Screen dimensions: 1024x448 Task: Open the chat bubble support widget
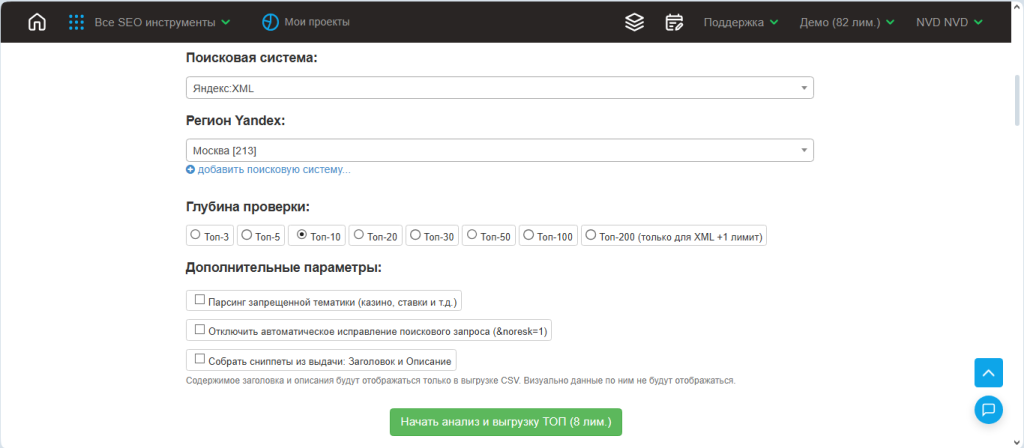click(x=988, y=409)
